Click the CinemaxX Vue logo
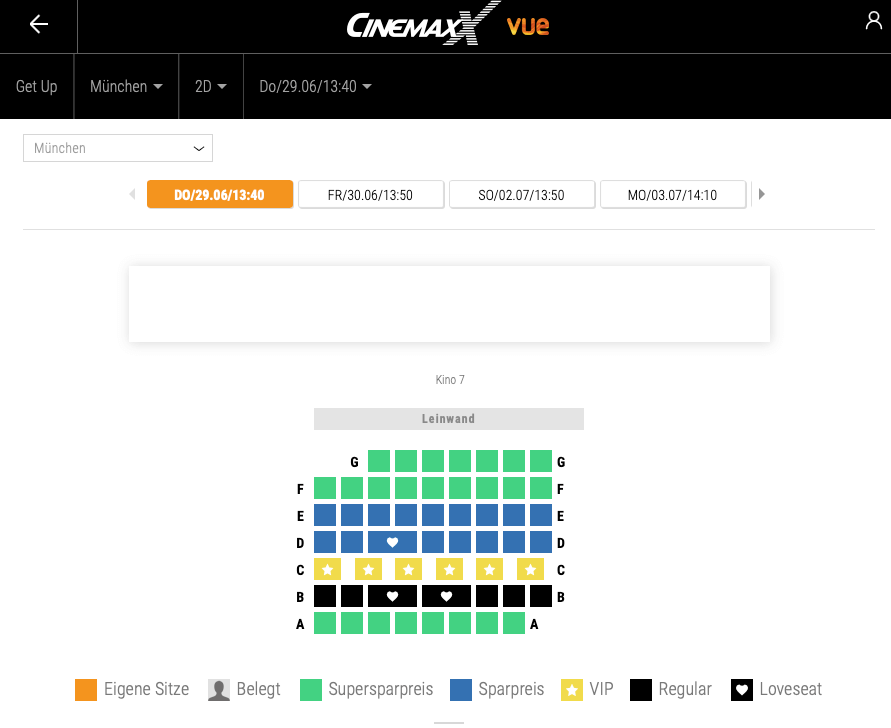The width and height of the screenshot is (891, 728). (448, 25)
